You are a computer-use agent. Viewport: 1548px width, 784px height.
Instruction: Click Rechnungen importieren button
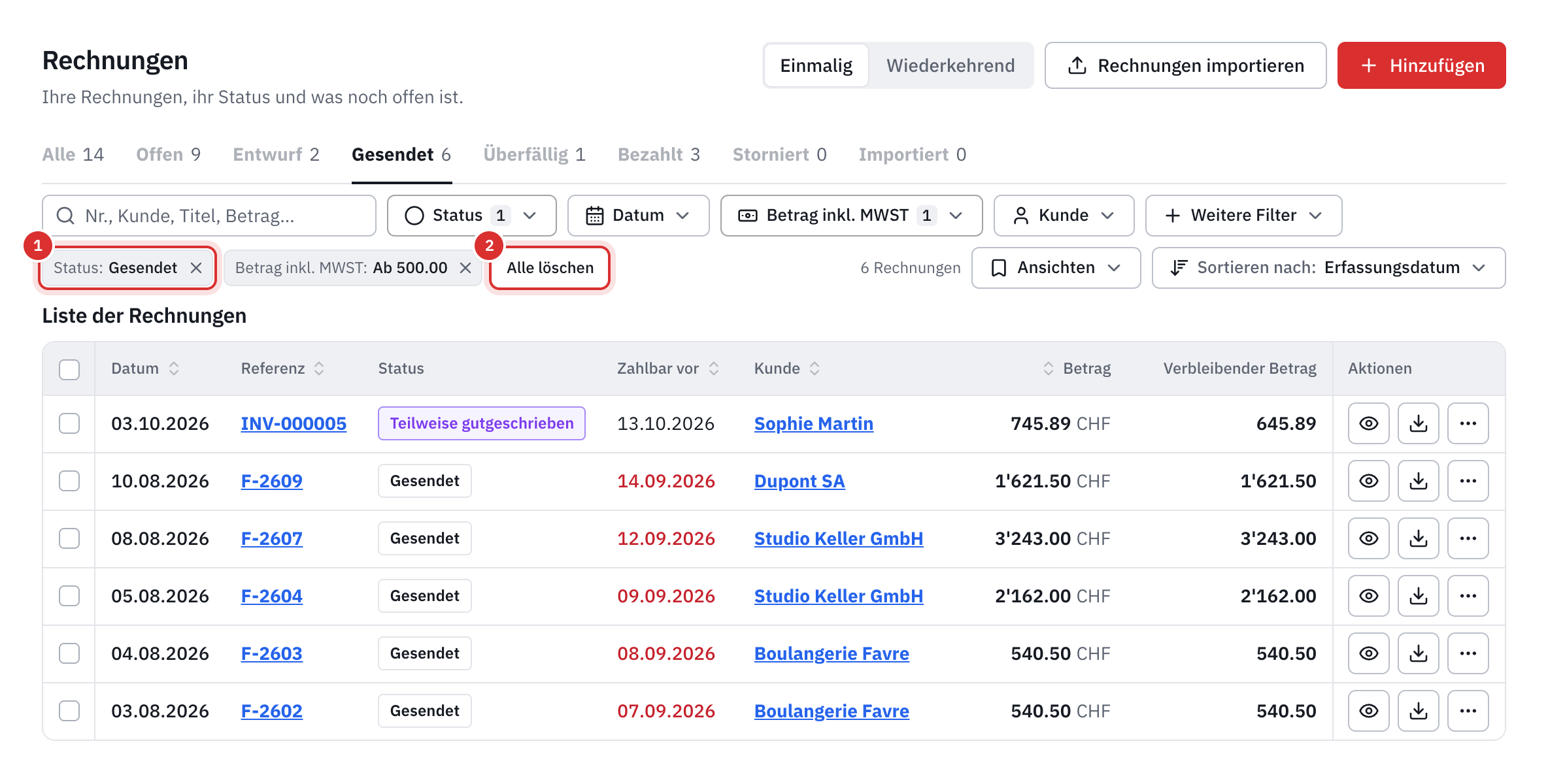pos(1185,65)
